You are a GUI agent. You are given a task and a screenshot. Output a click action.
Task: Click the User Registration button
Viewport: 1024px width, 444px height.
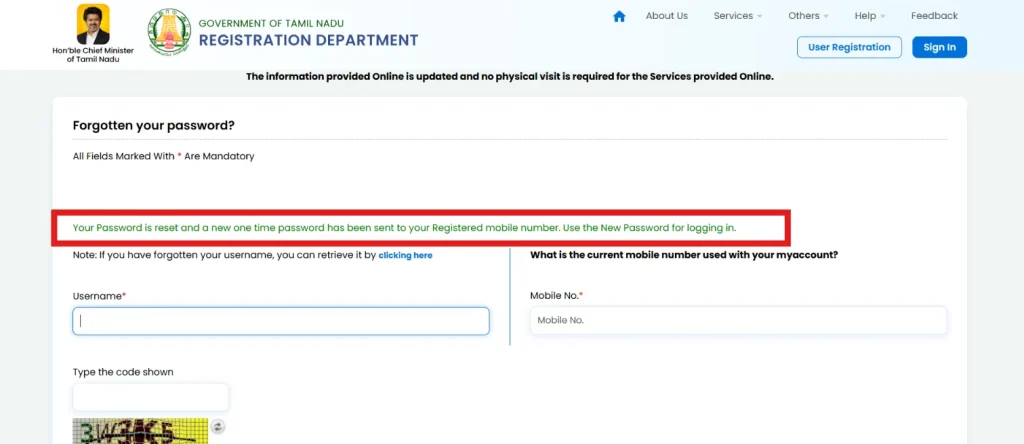click(849, 47)
